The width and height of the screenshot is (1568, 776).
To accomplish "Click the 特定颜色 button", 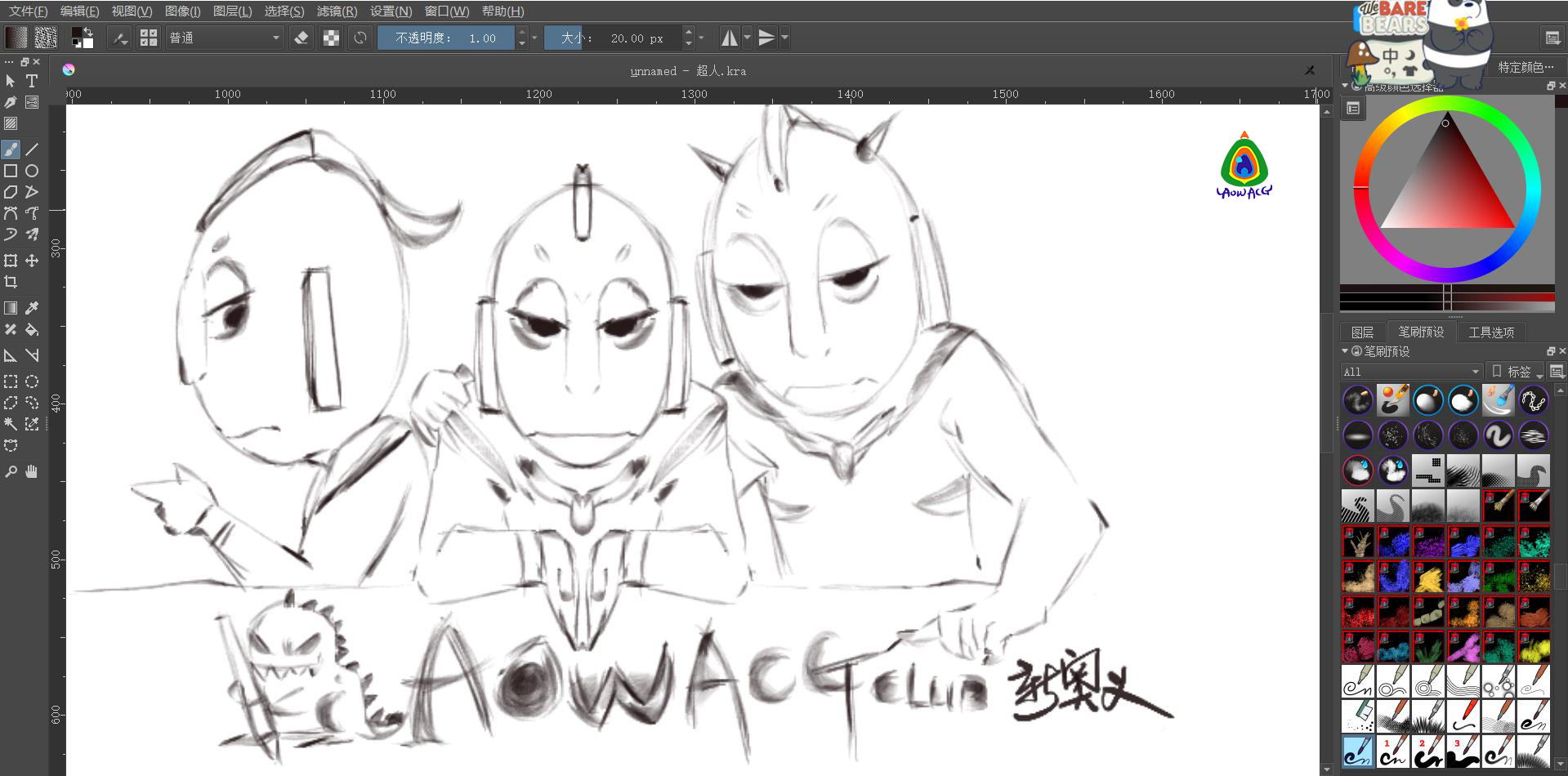I will click(1526, 67).
